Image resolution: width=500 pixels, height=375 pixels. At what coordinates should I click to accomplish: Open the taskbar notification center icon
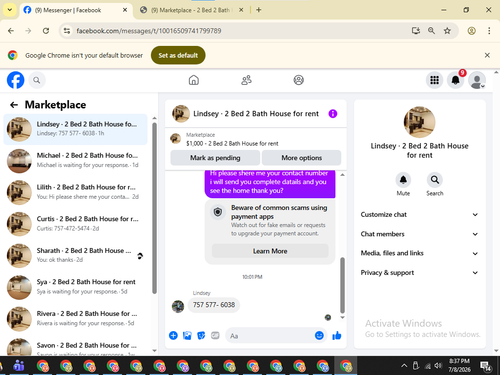pos(486,366)
